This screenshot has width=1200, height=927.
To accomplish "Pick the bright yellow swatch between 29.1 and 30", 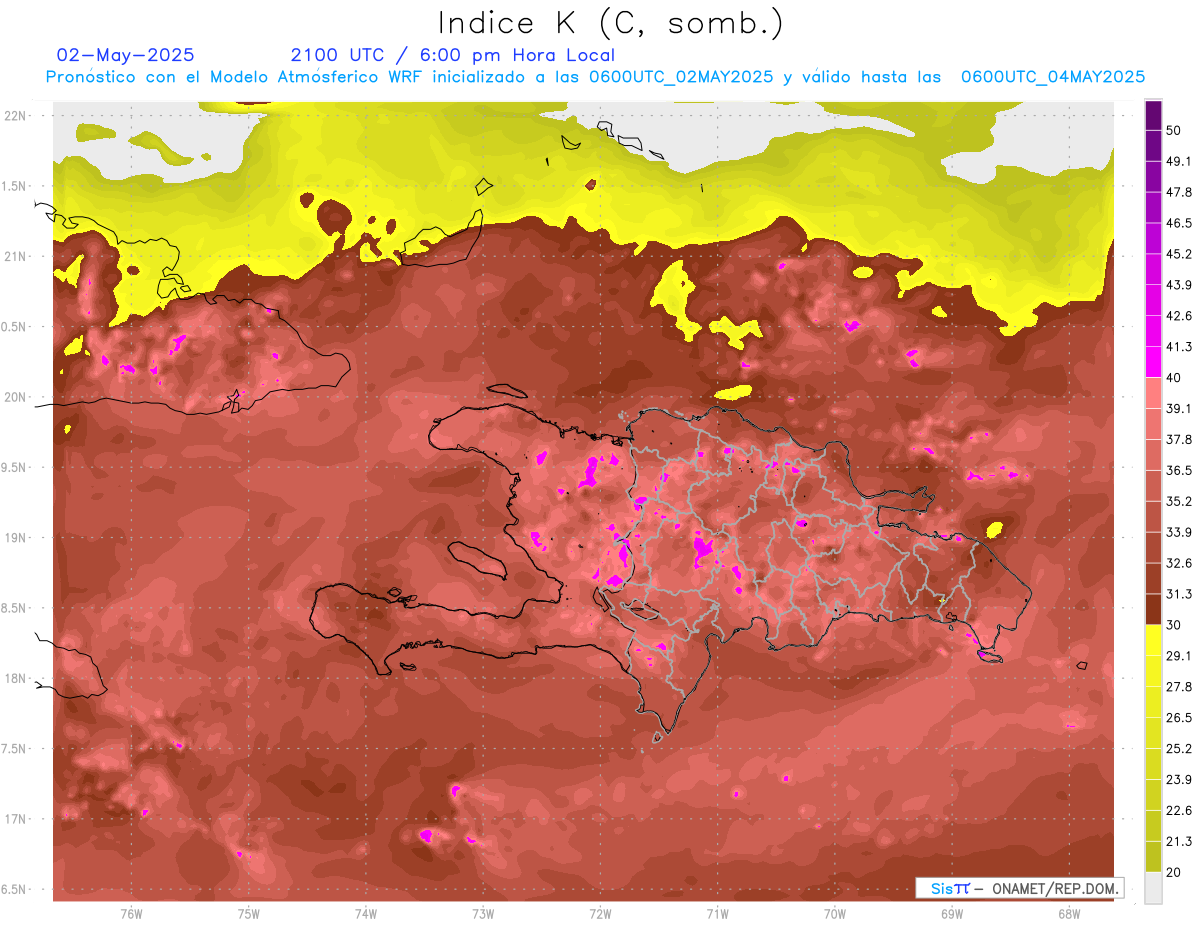I will coord(1153,640).
